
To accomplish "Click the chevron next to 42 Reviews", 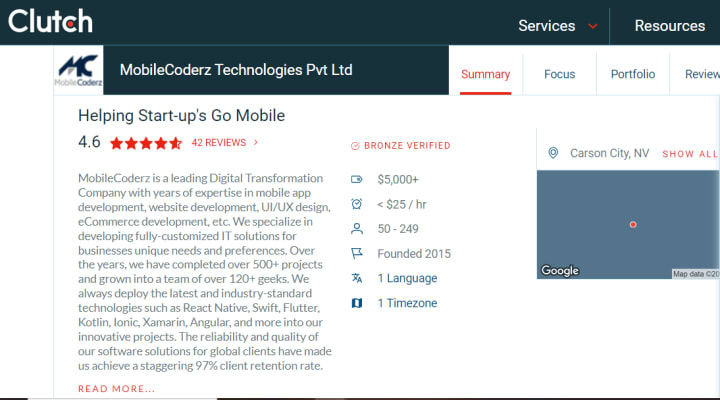I will (256, 142).
